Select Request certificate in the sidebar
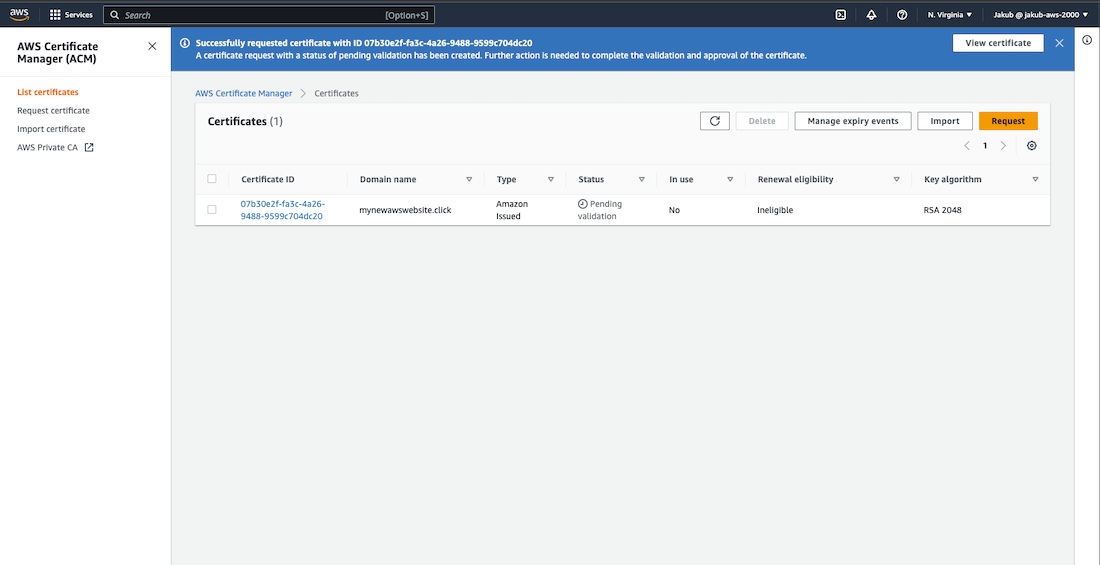The image size is (1100, 565). coord(53,111)
